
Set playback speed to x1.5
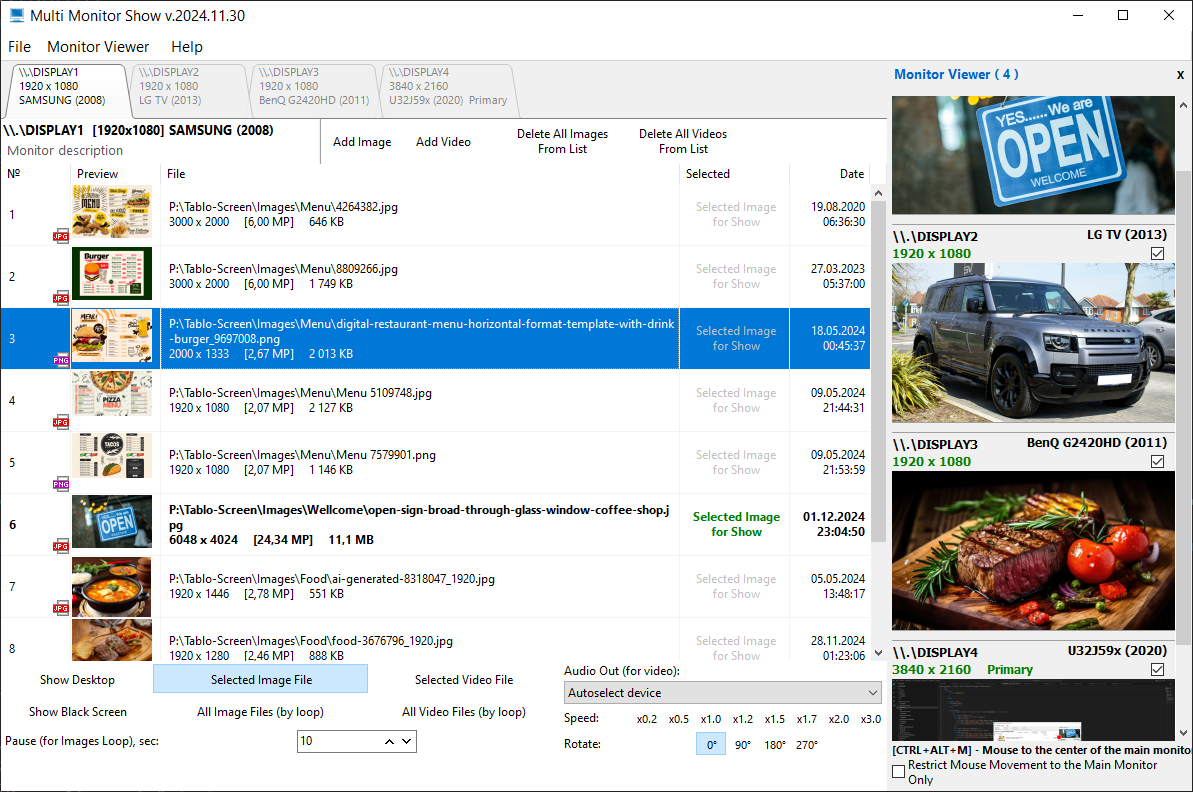[x=775, y=719]
